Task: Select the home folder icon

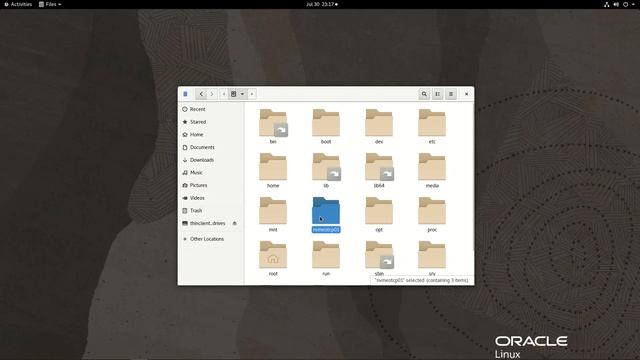Action: (273, 167)
